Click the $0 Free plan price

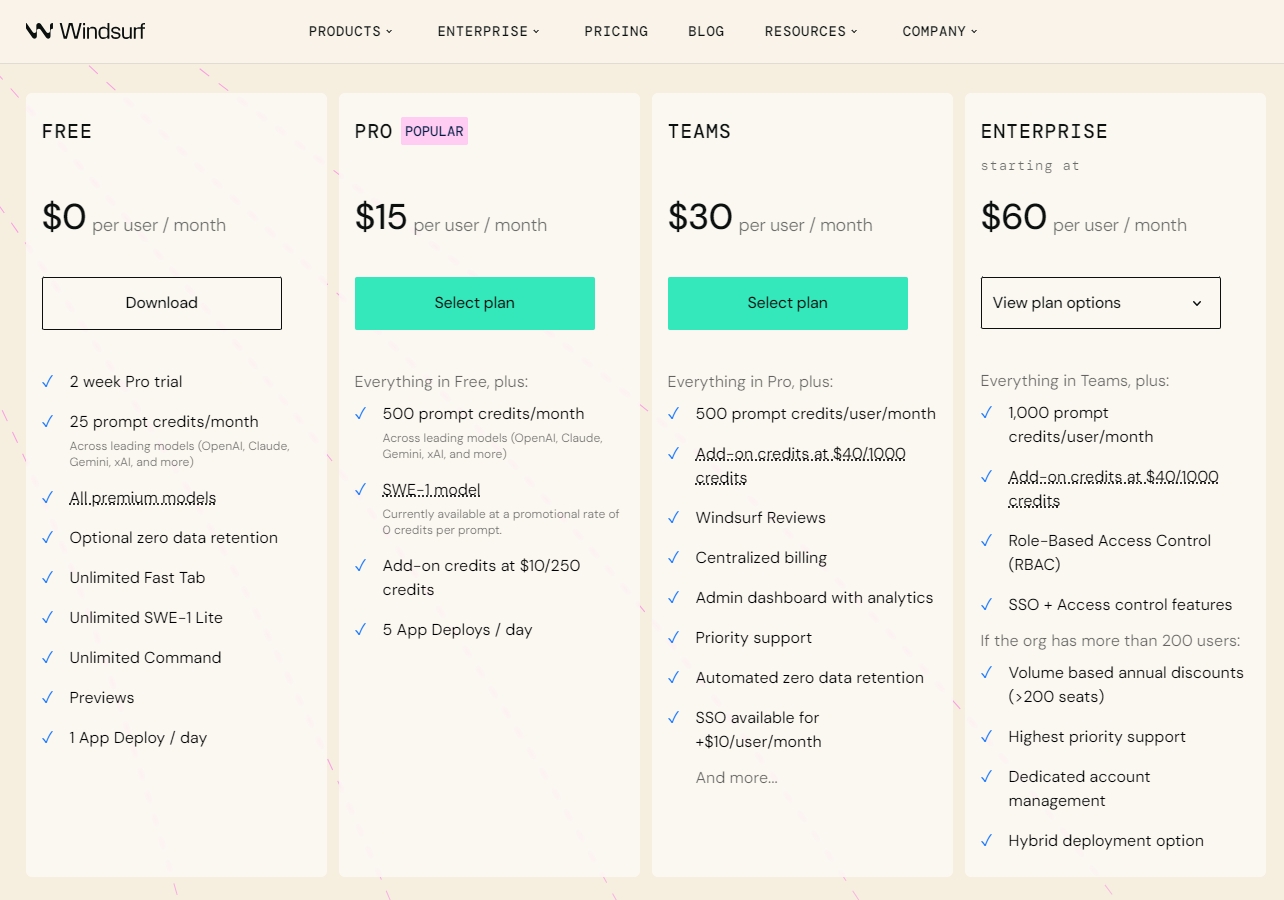pos(64,217)
